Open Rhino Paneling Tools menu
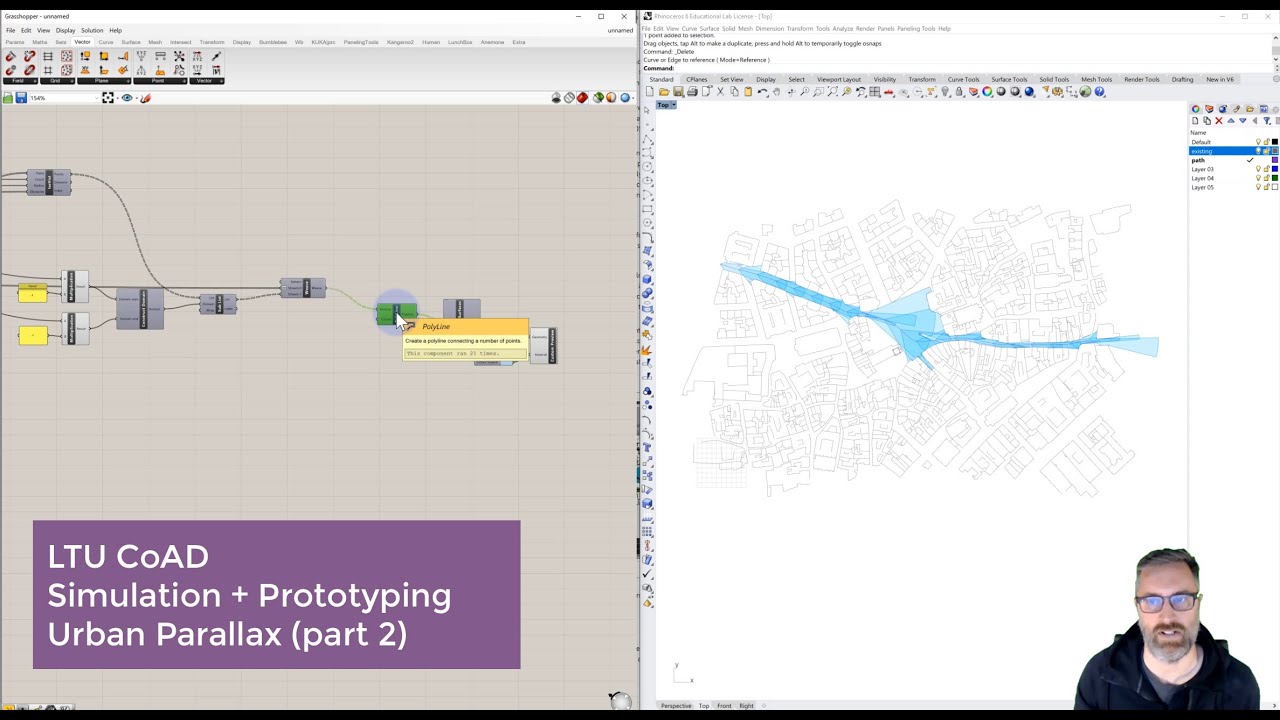The image size is (1280, 720). click(x=915, y=28)
